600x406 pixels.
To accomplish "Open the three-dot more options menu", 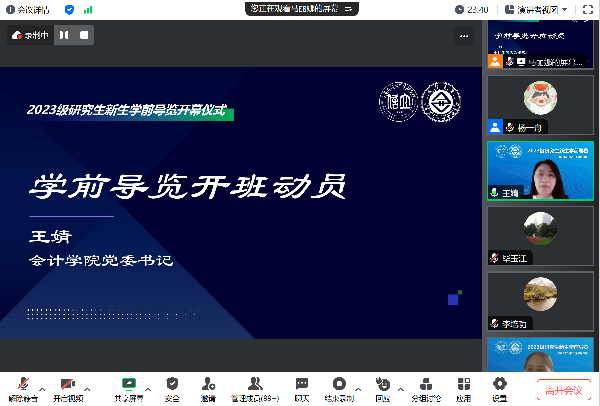I will [464, 35].
